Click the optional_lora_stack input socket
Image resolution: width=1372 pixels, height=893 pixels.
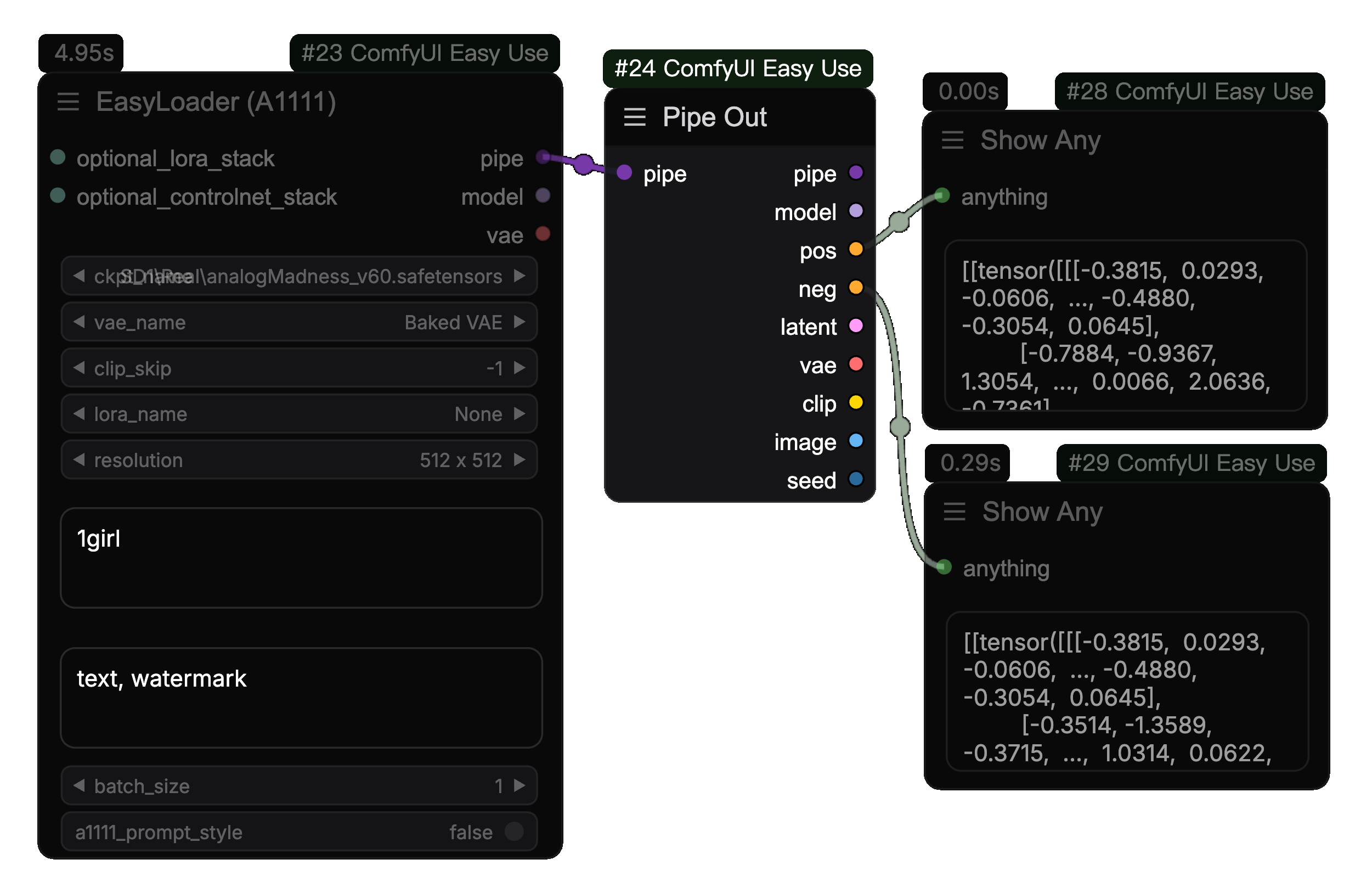click(58, 158)
